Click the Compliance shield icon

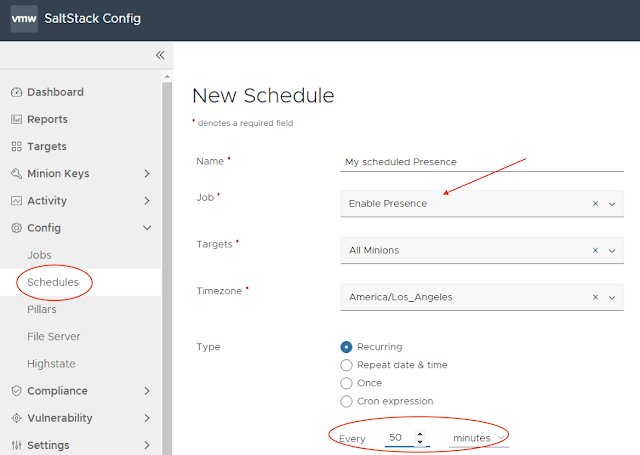pyautogui.click(x=16, y=391)
